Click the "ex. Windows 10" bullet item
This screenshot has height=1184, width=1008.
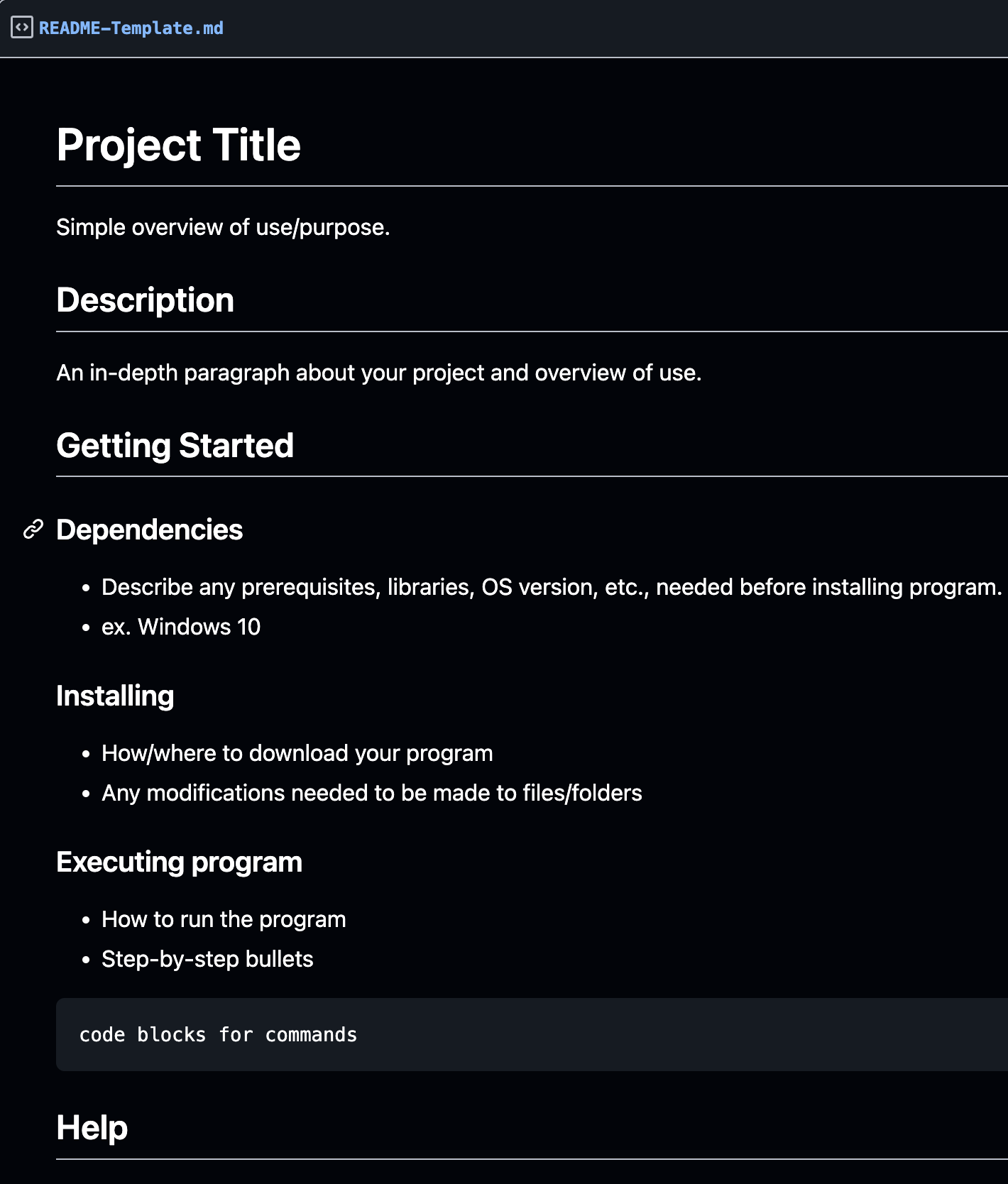tap(181, 627)
